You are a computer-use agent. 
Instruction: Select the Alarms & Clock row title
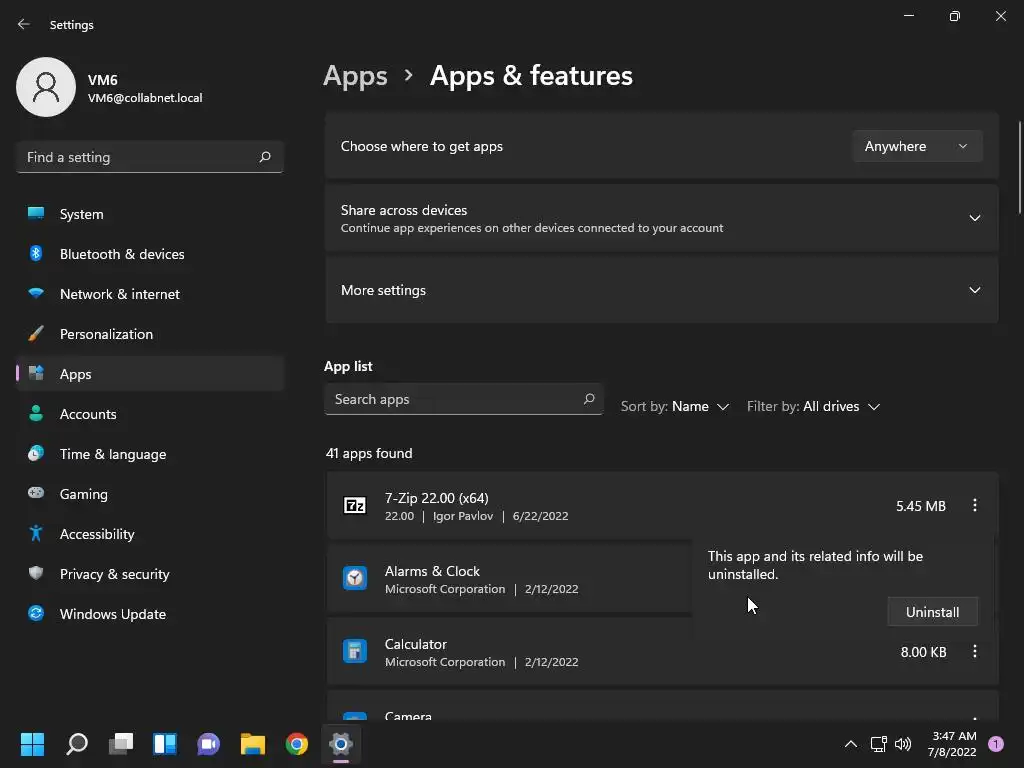click(x=432, y=571)
